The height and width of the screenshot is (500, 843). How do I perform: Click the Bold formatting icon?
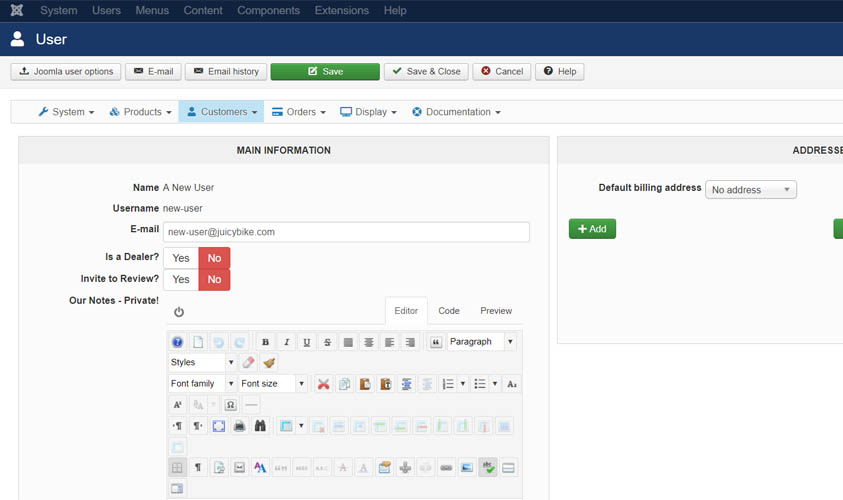click(265, 342)
